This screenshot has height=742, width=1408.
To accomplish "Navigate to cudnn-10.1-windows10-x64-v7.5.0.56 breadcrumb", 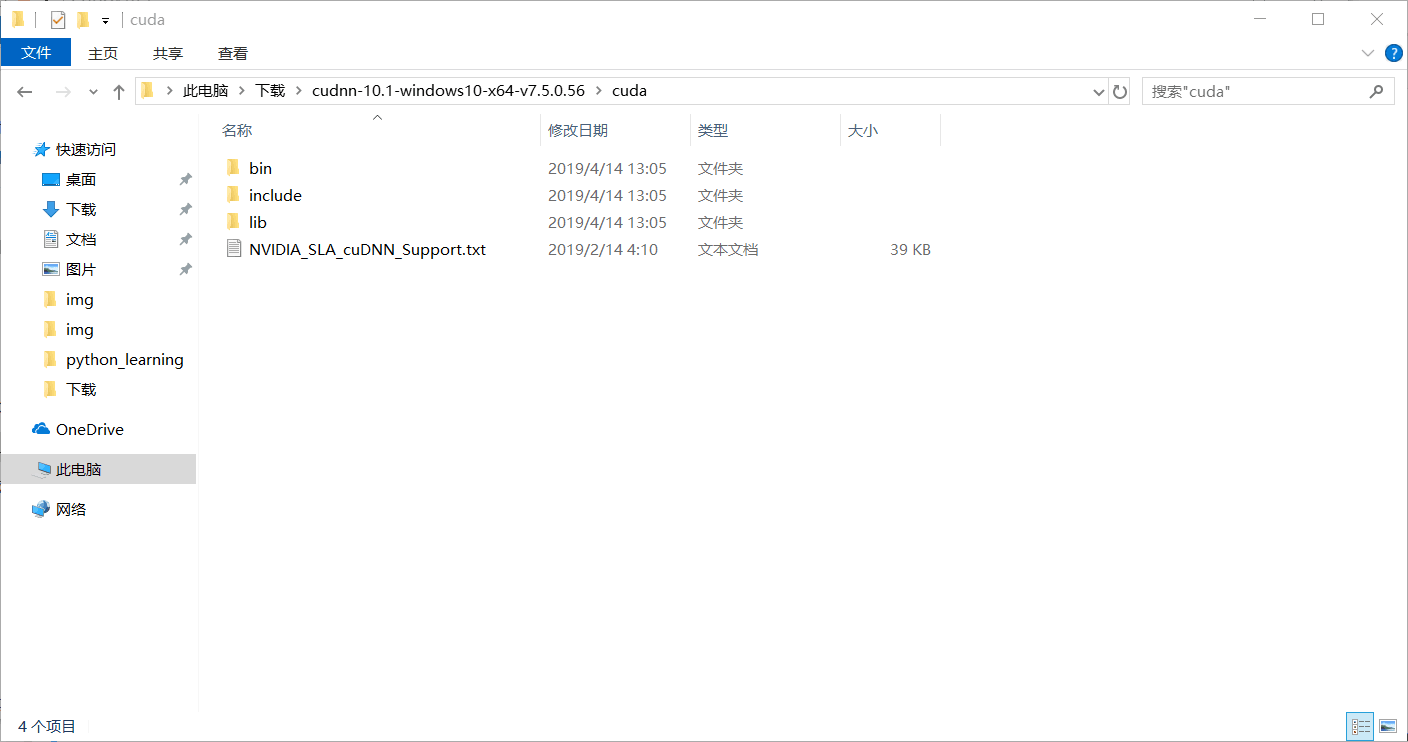I will click(448, 91).
